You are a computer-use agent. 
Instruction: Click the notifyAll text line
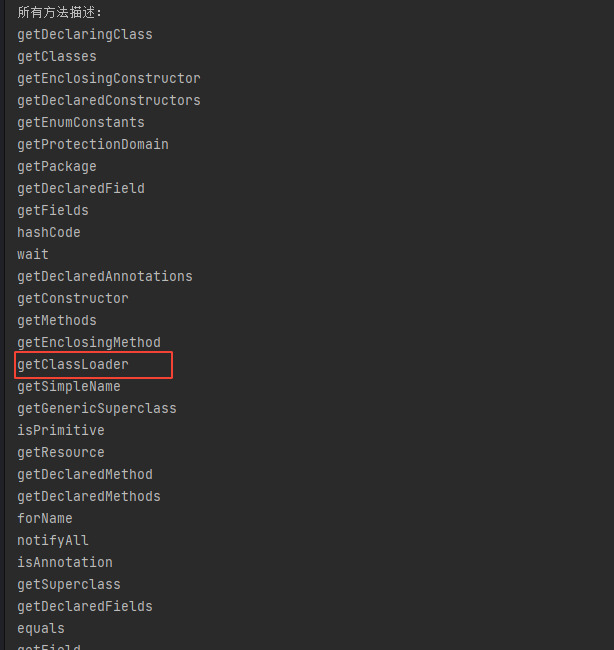click(x=53, y=541)
